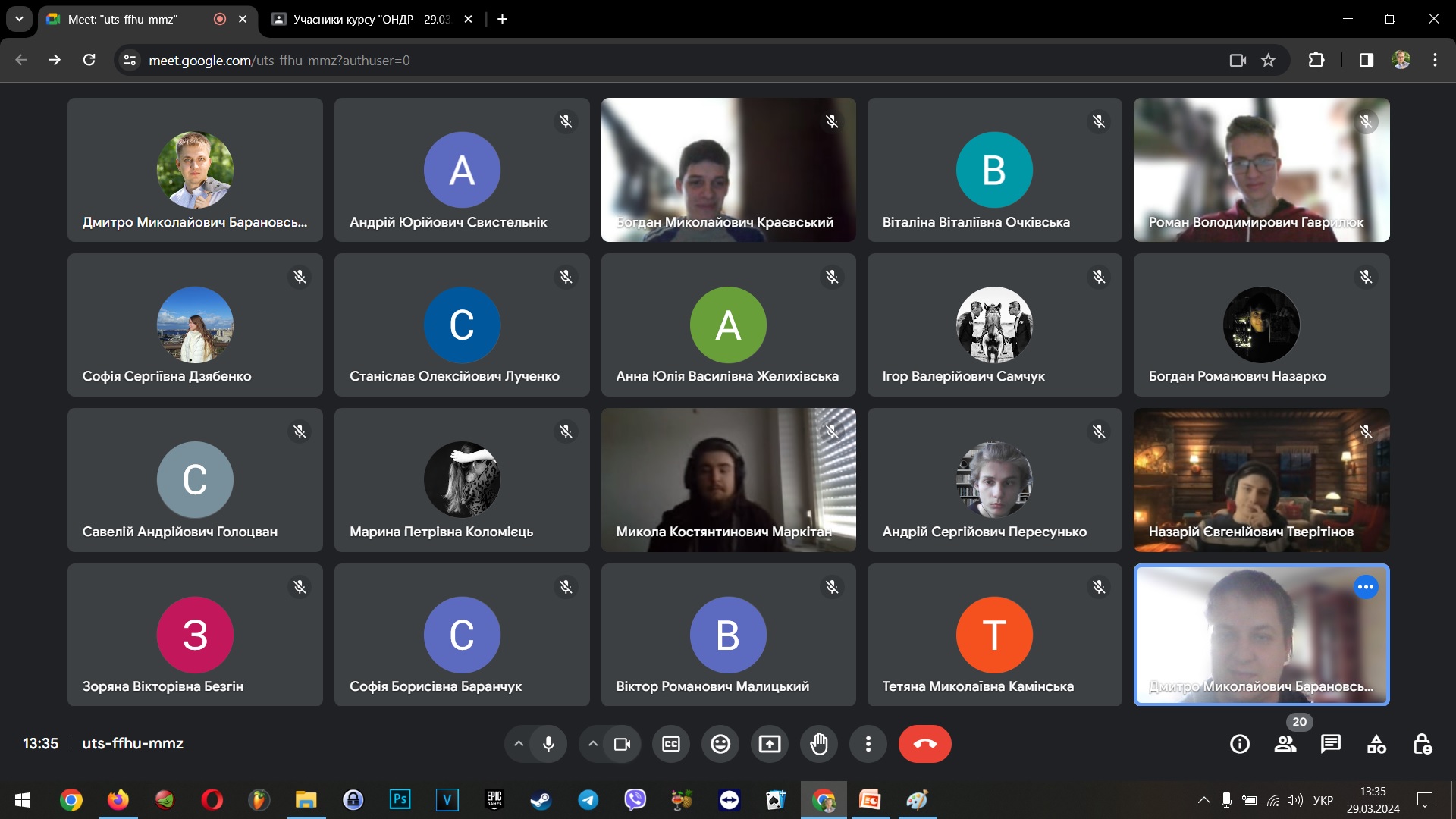
Task: Open the Activities panel icon
Action: [1376, 744]
